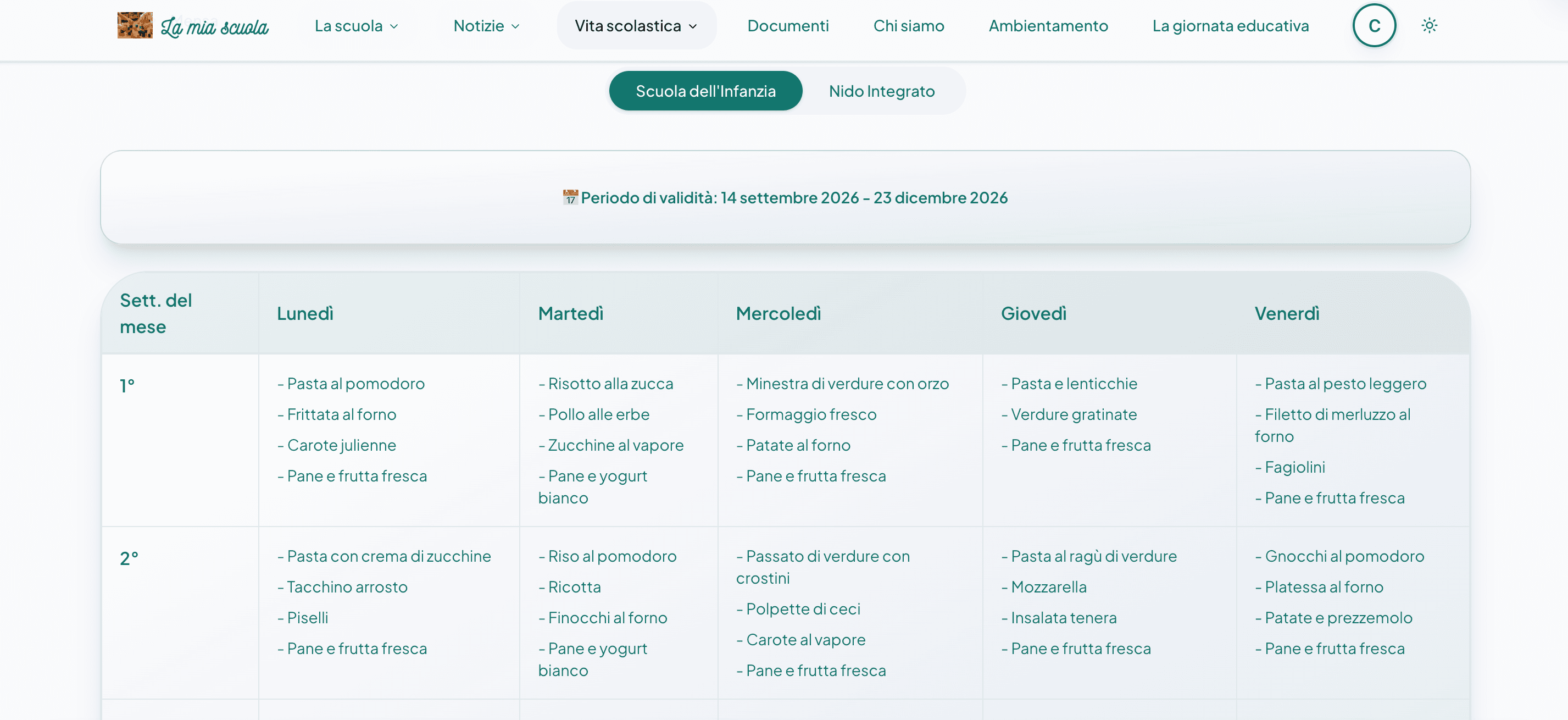1568x720 pixels.
Task: Select Mozzarella text
Action: pyautogui.click(x=1044, y=586)
